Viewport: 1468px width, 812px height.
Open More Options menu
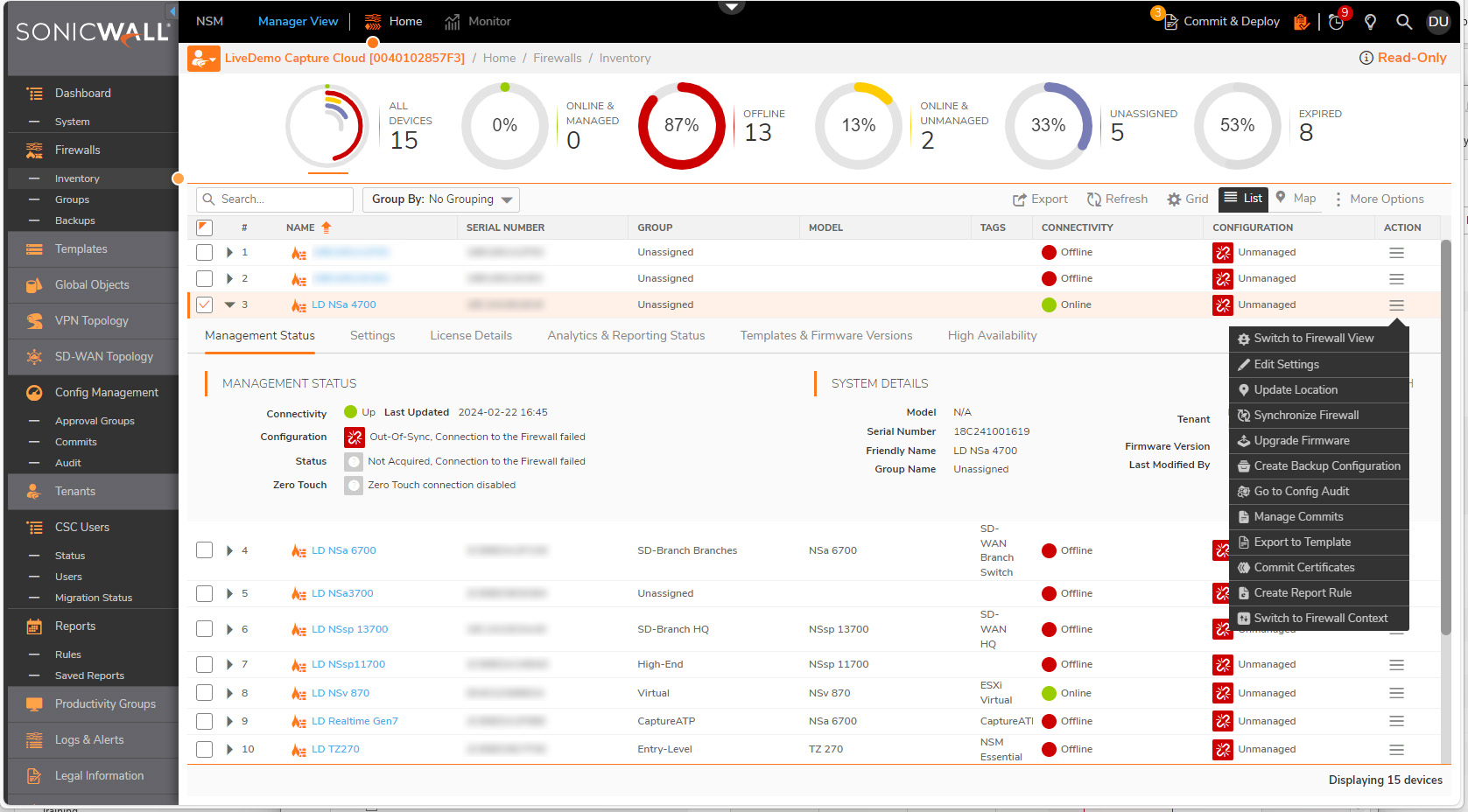coord(1379,199)
